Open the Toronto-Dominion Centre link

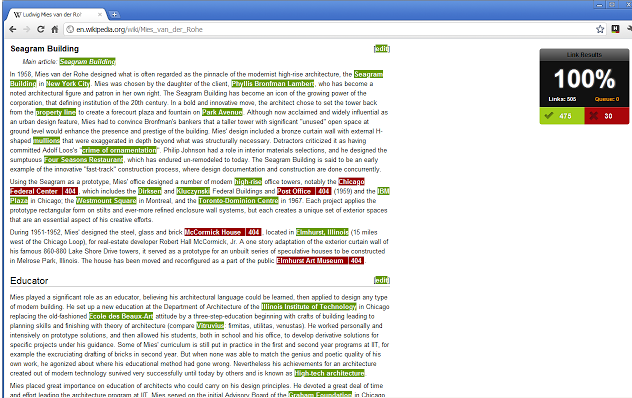tap(238, 201)
